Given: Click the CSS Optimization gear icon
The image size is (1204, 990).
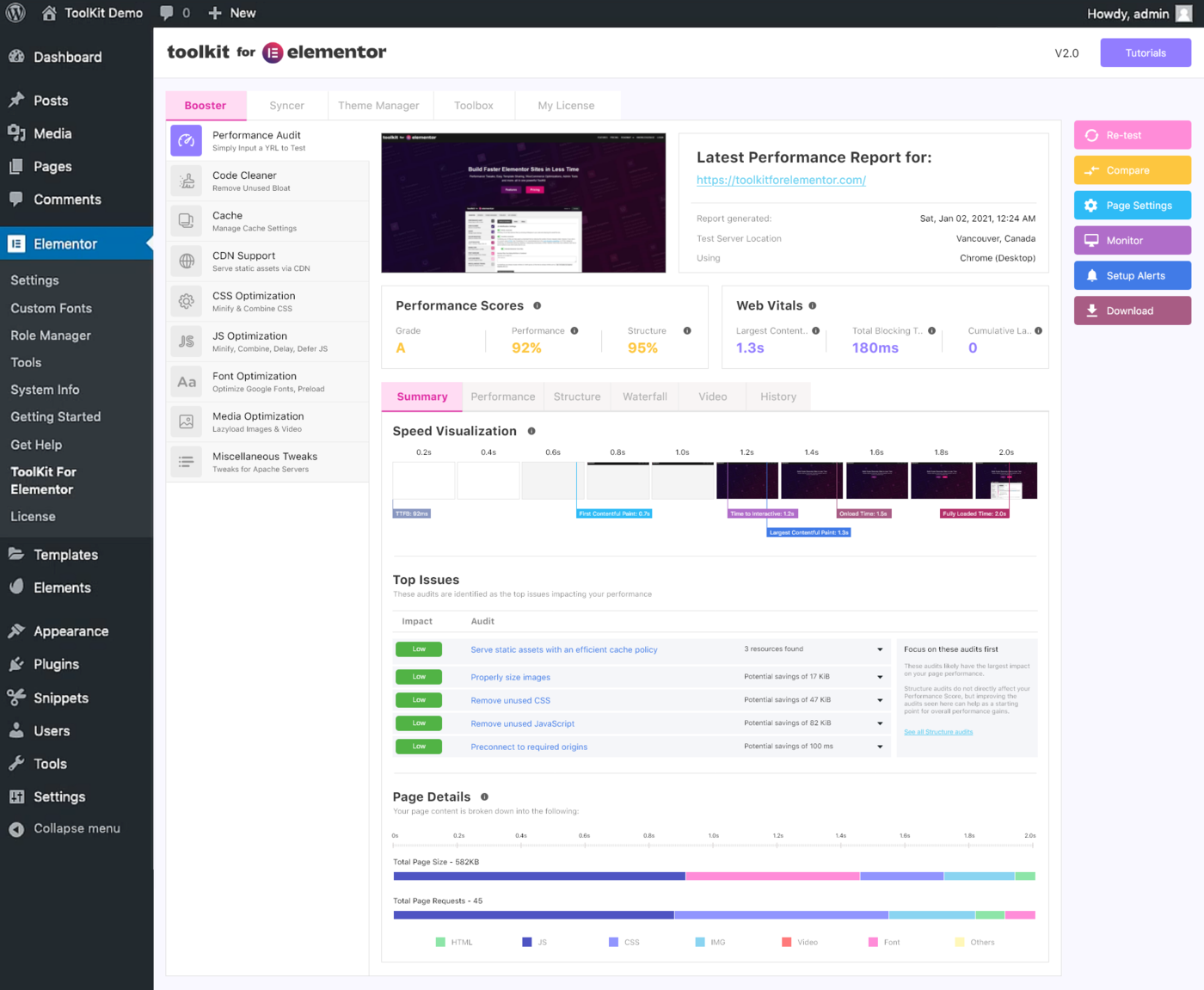Looking at the screenshot, I should coord(186,301).
